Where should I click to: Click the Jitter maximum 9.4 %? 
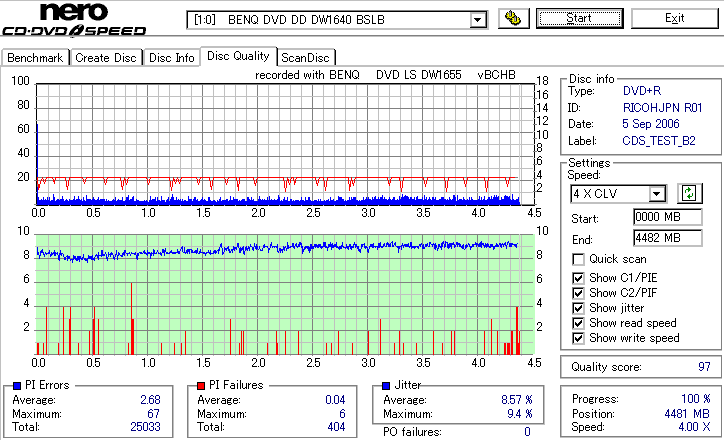point(520,414)
